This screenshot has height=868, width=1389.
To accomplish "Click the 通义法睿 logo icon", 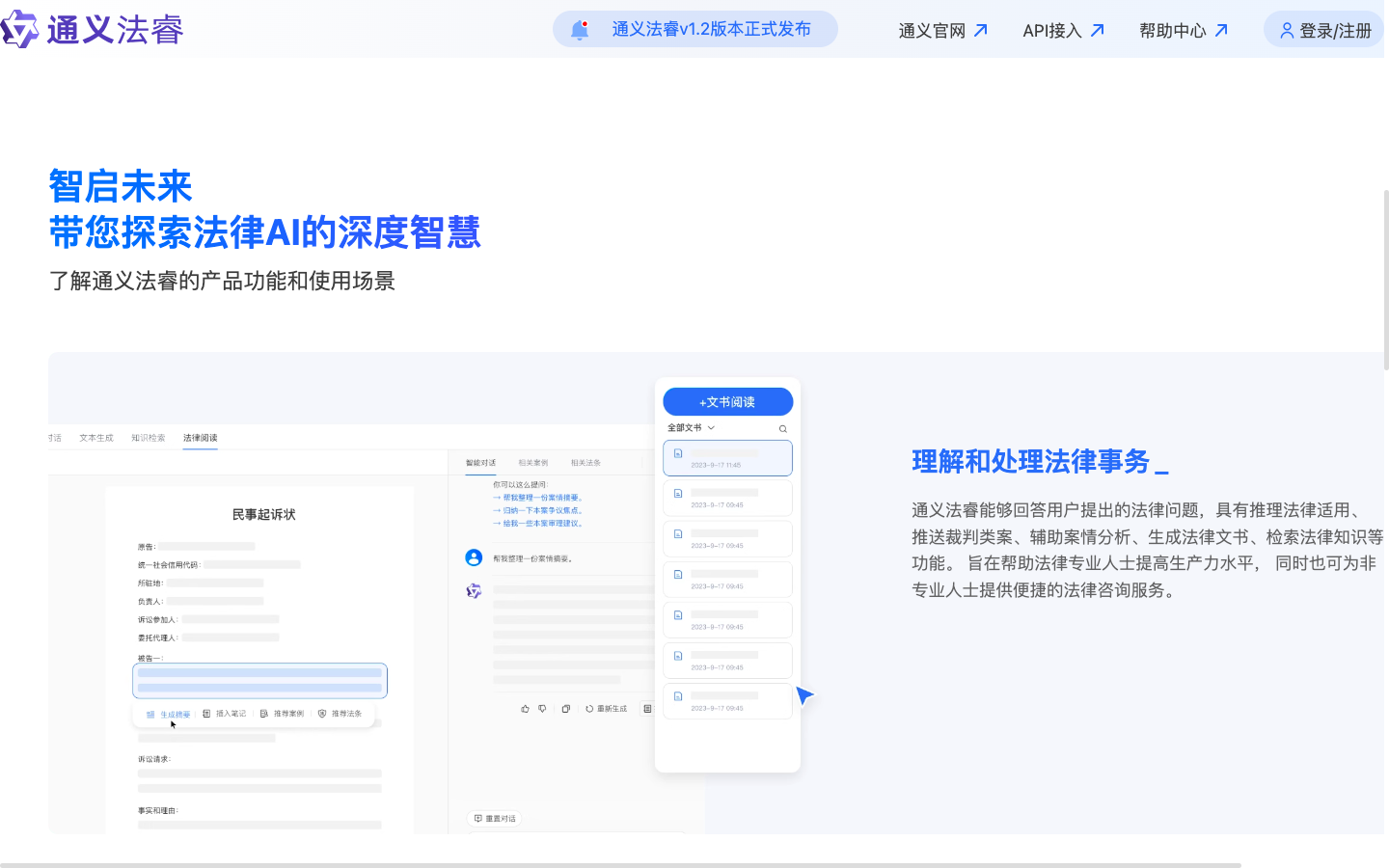I will point(21,28).
